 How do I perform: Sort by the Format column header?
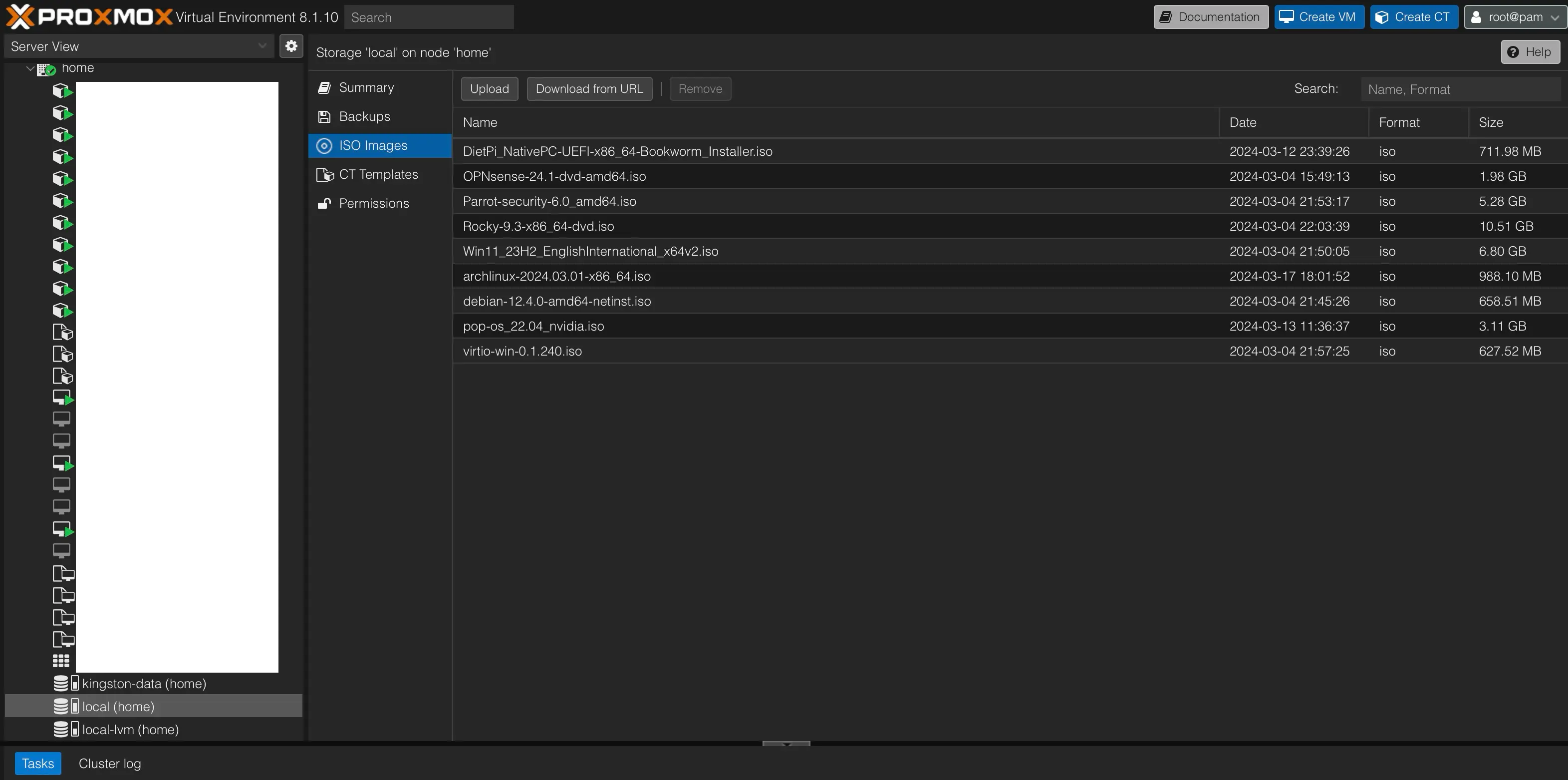[1419, 122]
